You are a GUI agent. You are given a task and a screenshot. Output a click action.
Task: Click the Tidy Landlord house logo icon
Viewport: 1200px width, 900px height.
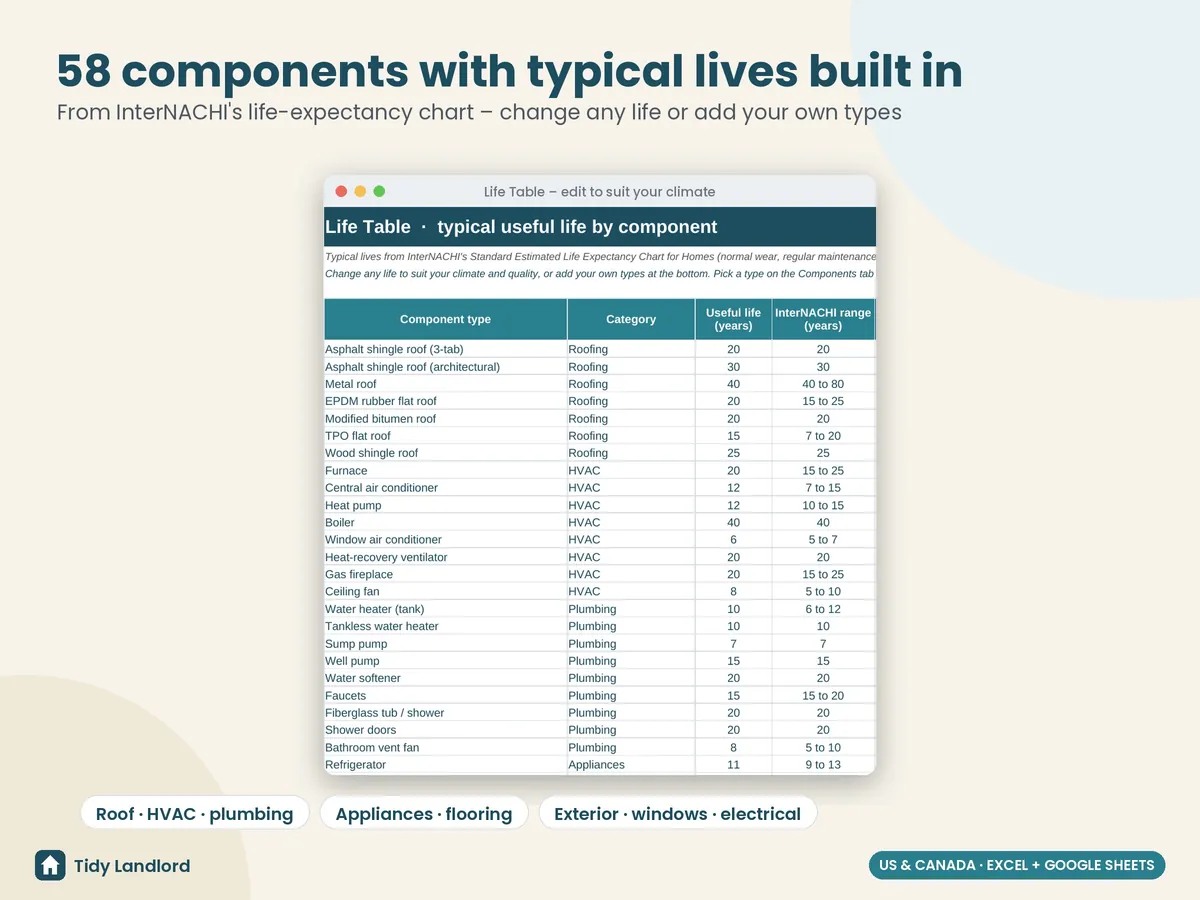point(50,865)
